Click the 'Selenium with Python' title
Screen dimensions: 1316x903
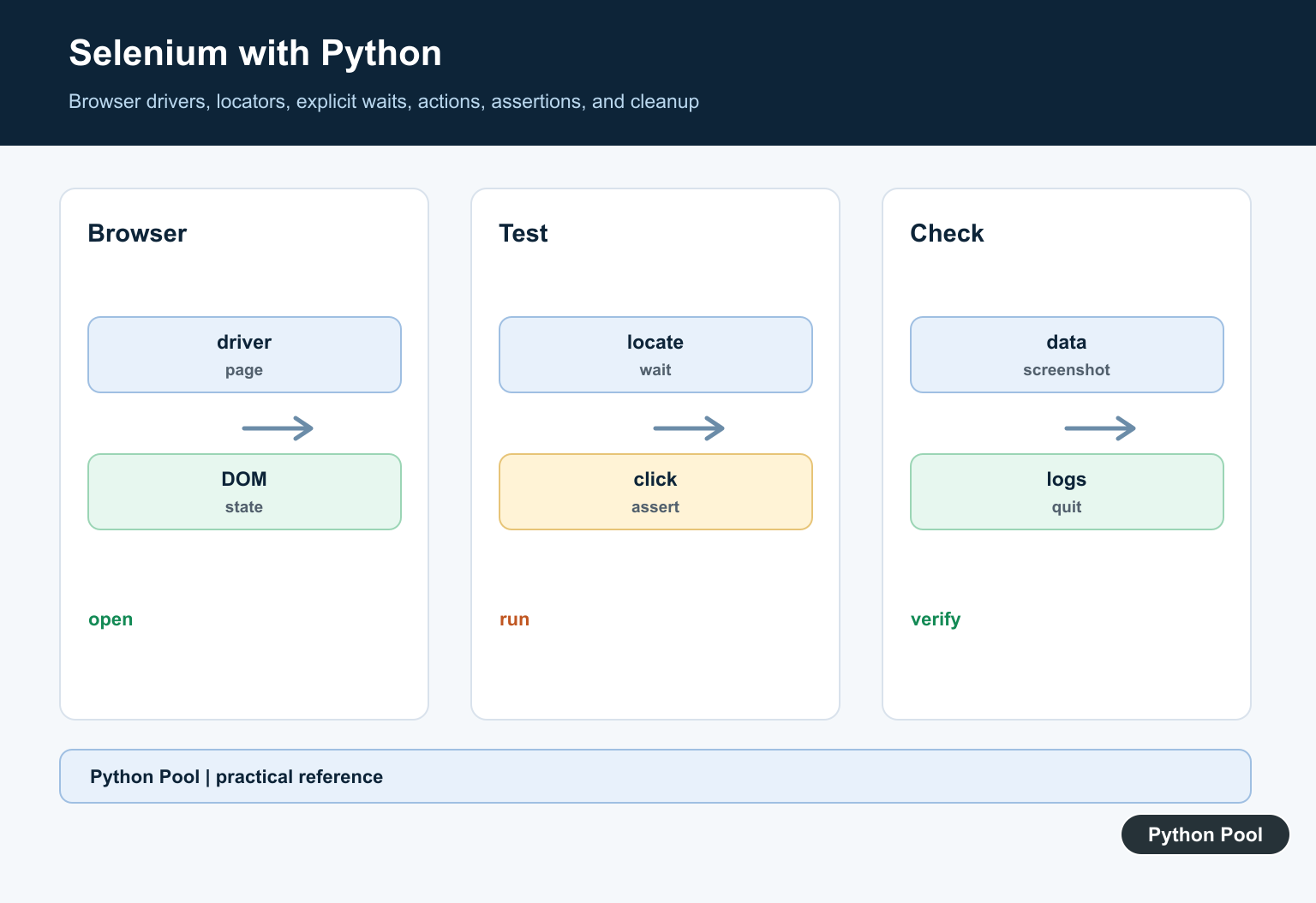[x=255, y=53]
